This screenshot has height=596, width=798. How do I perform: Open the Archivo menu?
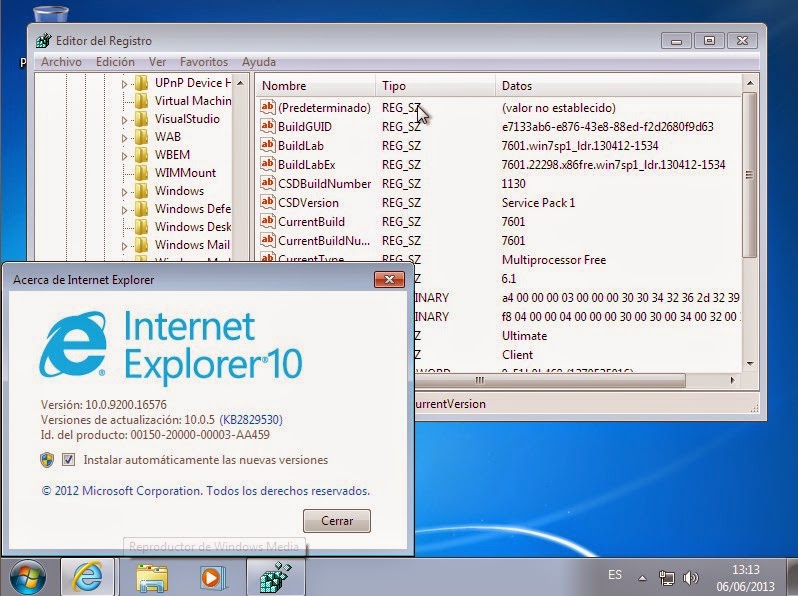click(61, 62)
